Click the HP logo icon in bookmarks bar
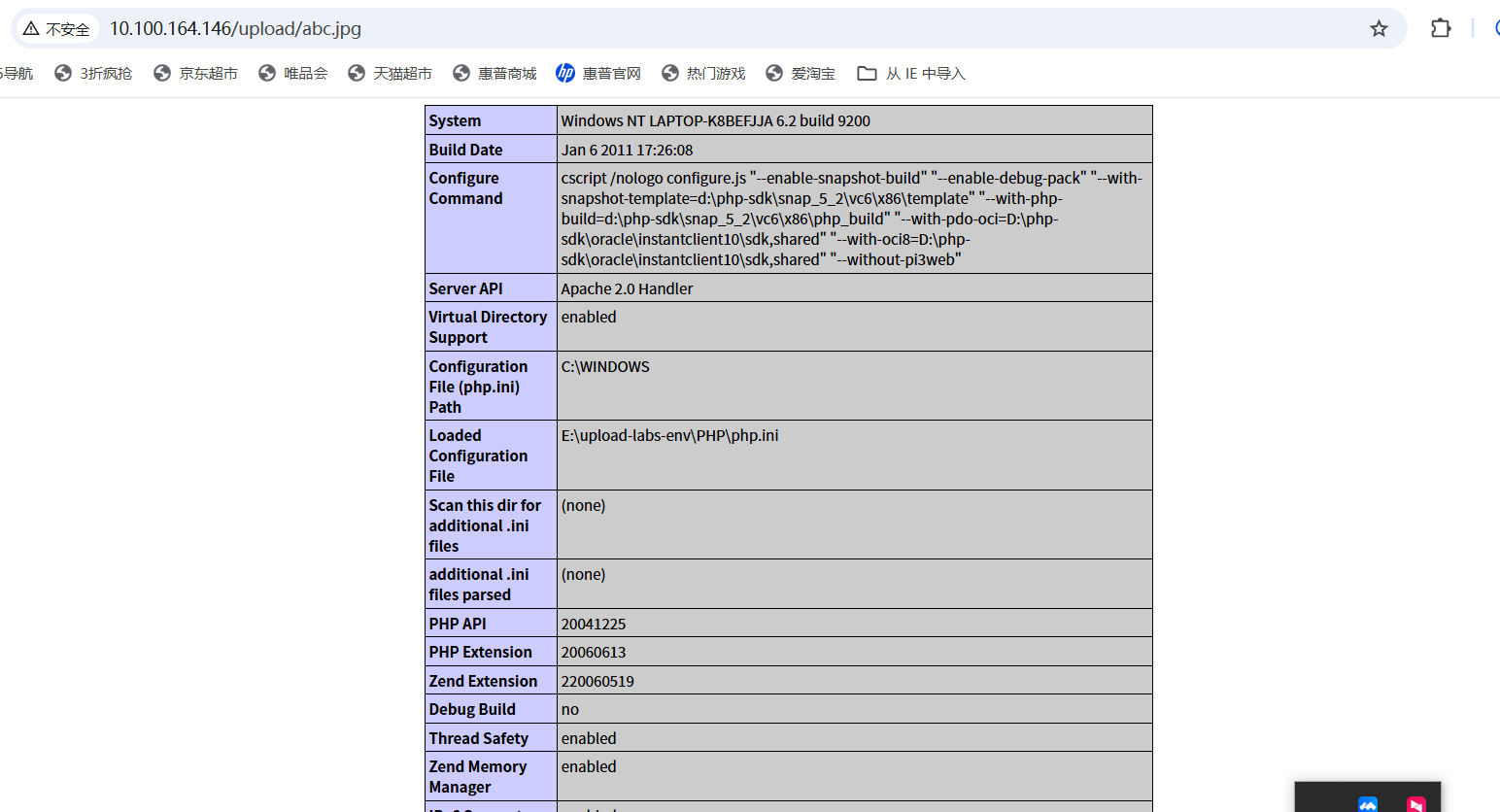This screenshot has width=1500, height=812. 565,73
